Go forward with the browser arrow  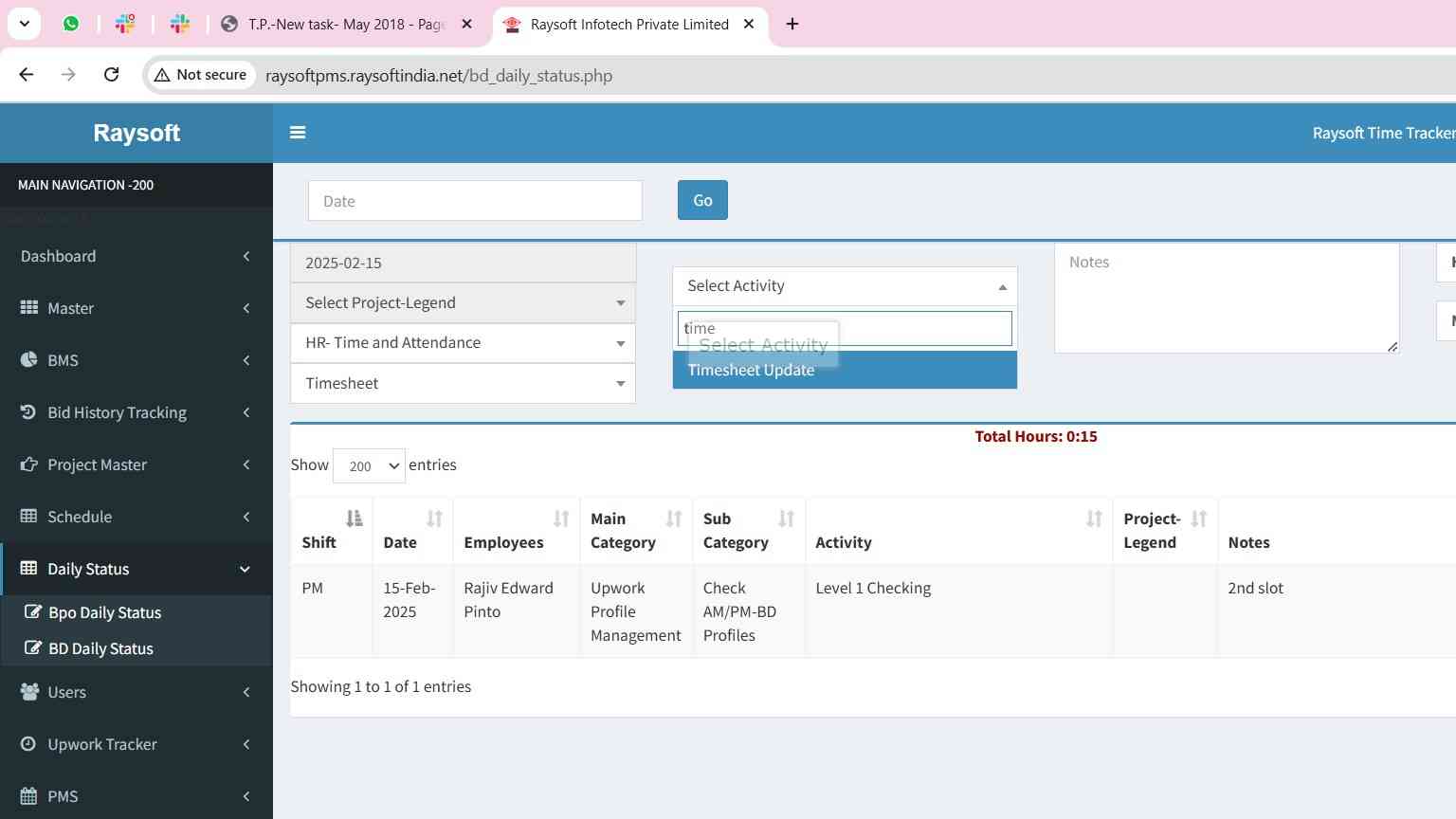pyautogui.click(x=68, y=75)
